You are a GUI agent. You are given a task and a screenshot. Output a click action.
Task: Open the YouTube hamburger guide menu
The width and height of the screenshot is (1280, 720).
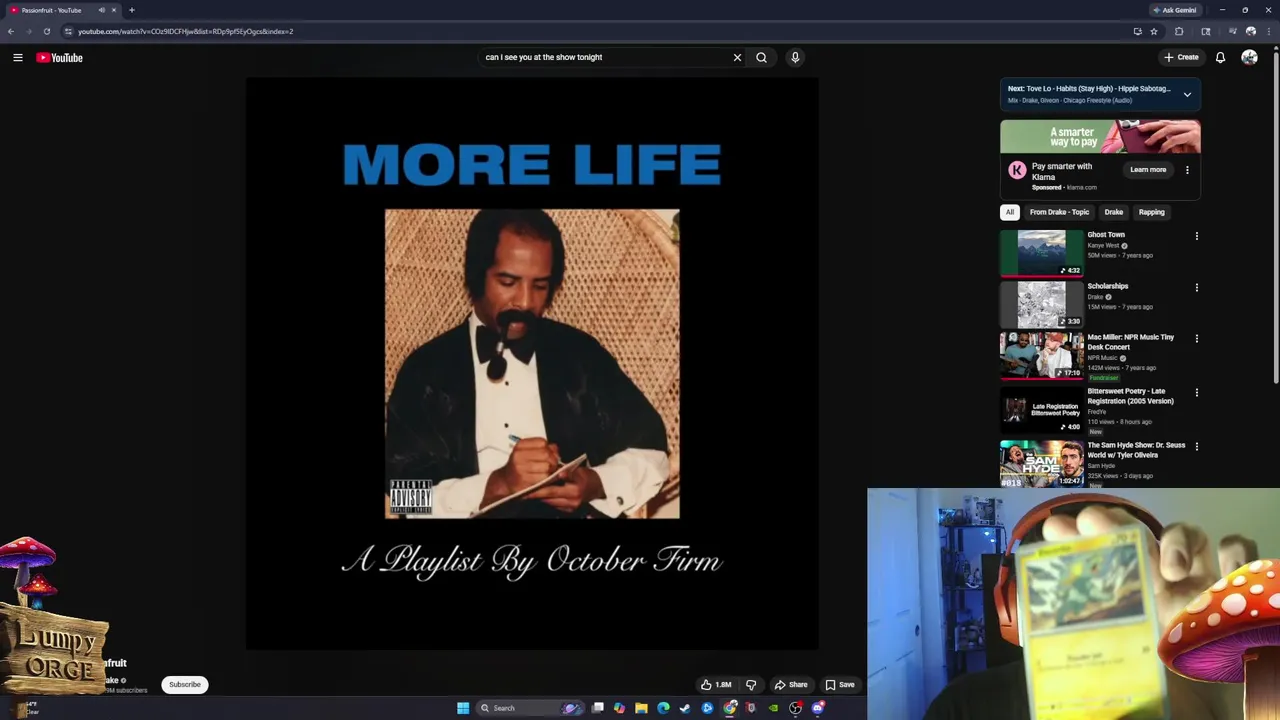18,57
